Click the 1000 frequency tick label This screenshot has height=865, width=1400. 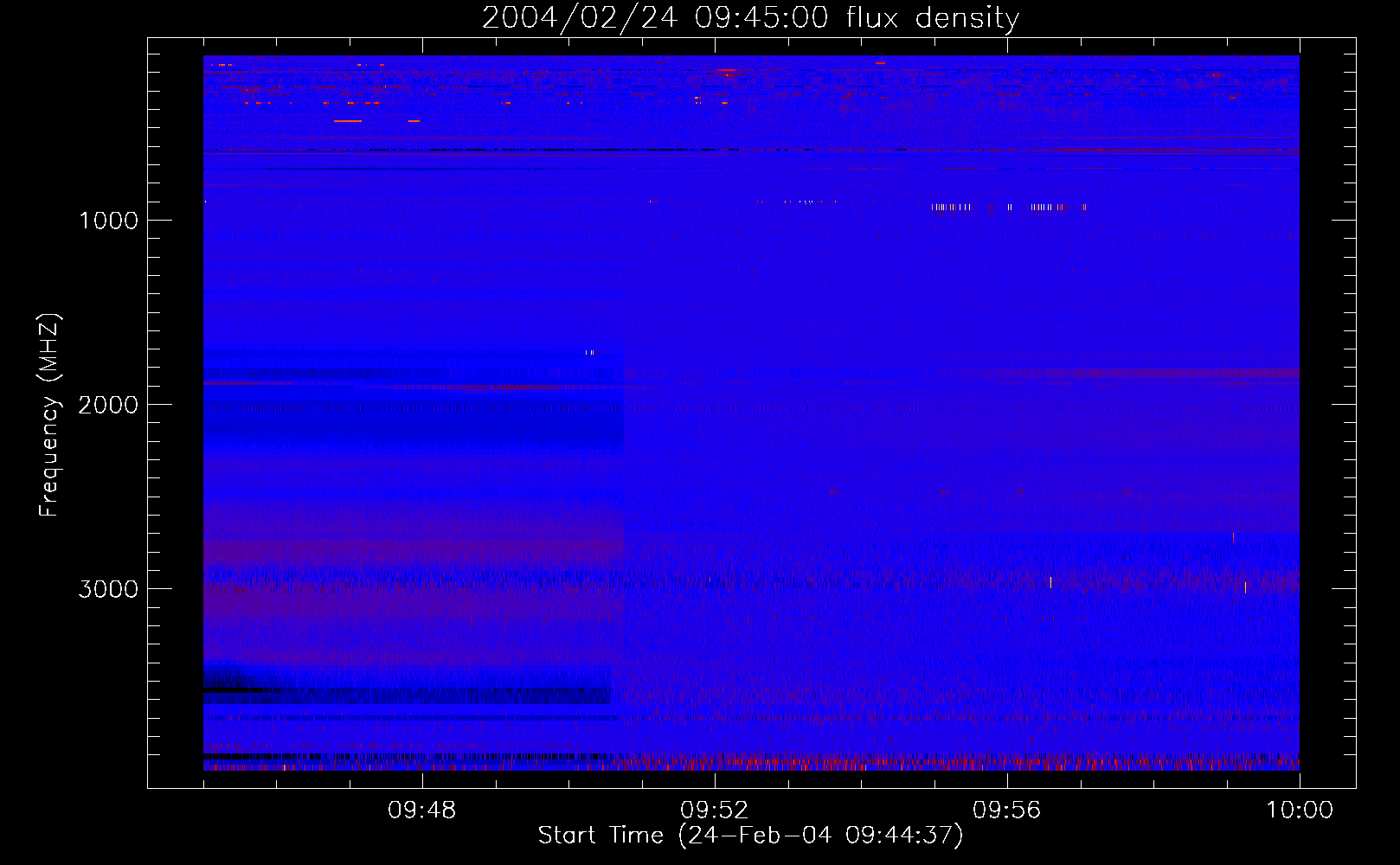(x=108, y=221)
